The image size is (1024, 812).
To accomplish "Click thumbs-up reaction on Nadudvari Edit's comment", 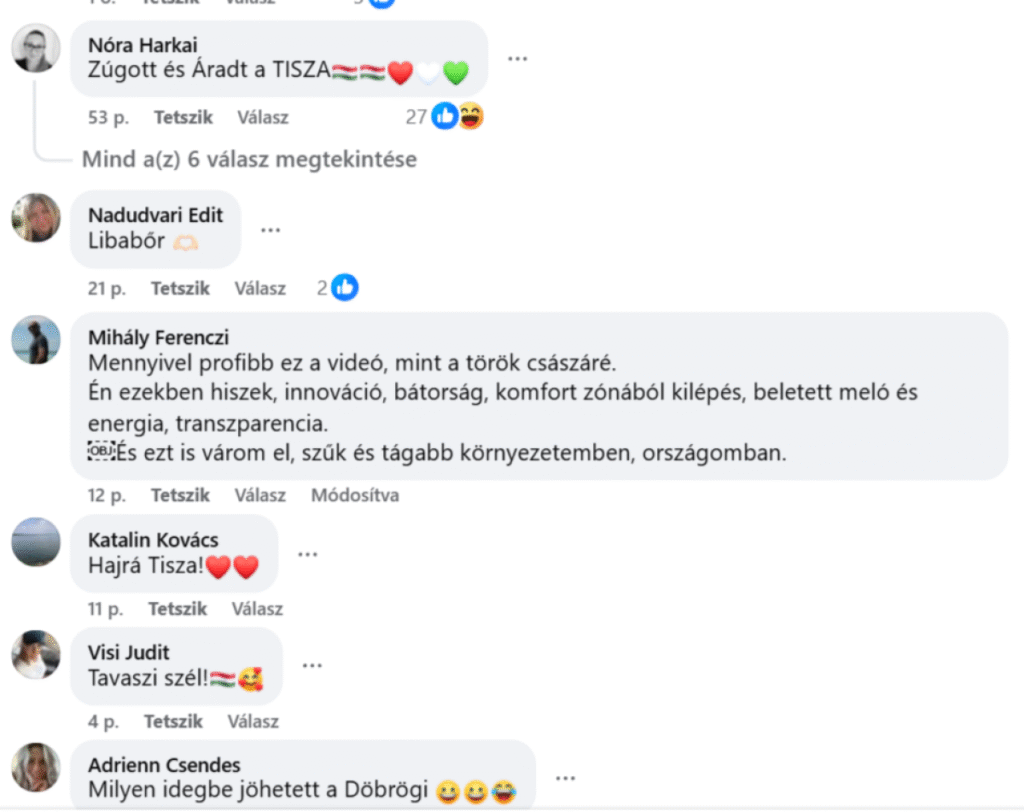I will click(345, 288).
